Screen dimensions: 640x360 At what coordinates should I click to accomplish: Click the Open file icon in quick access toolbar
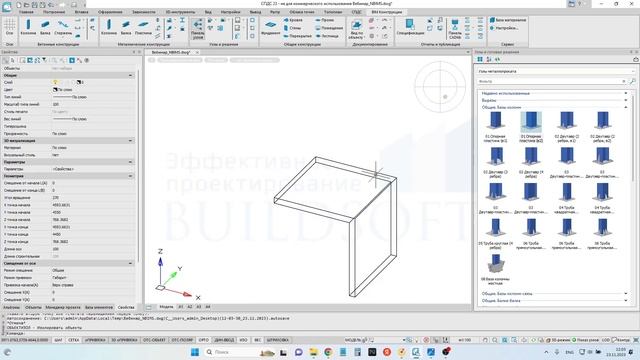27,4
